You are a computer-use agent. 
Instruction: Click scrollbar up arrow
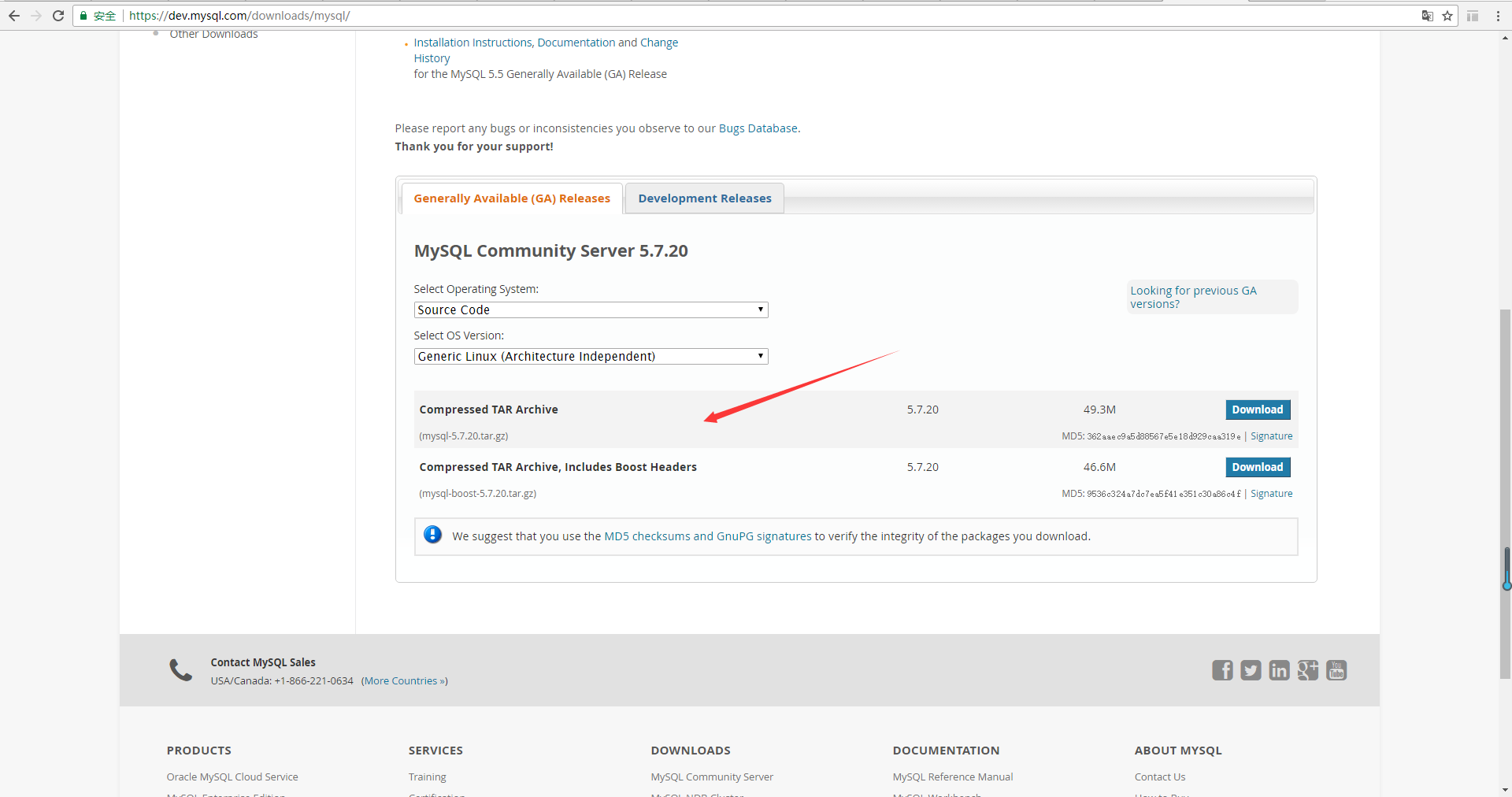click(x=1505, y=37)
